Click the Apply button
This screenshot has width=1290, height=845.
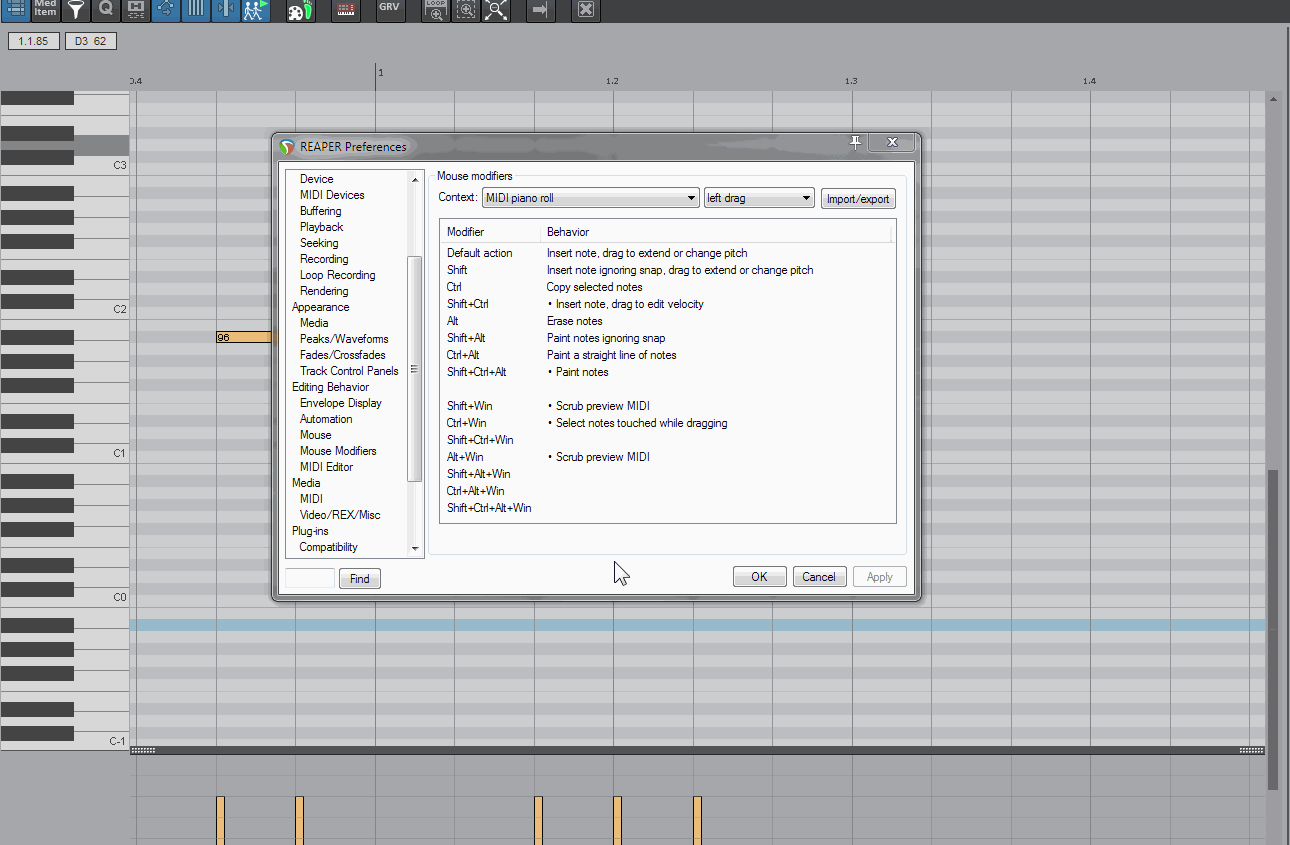click(x=880, y=576)
